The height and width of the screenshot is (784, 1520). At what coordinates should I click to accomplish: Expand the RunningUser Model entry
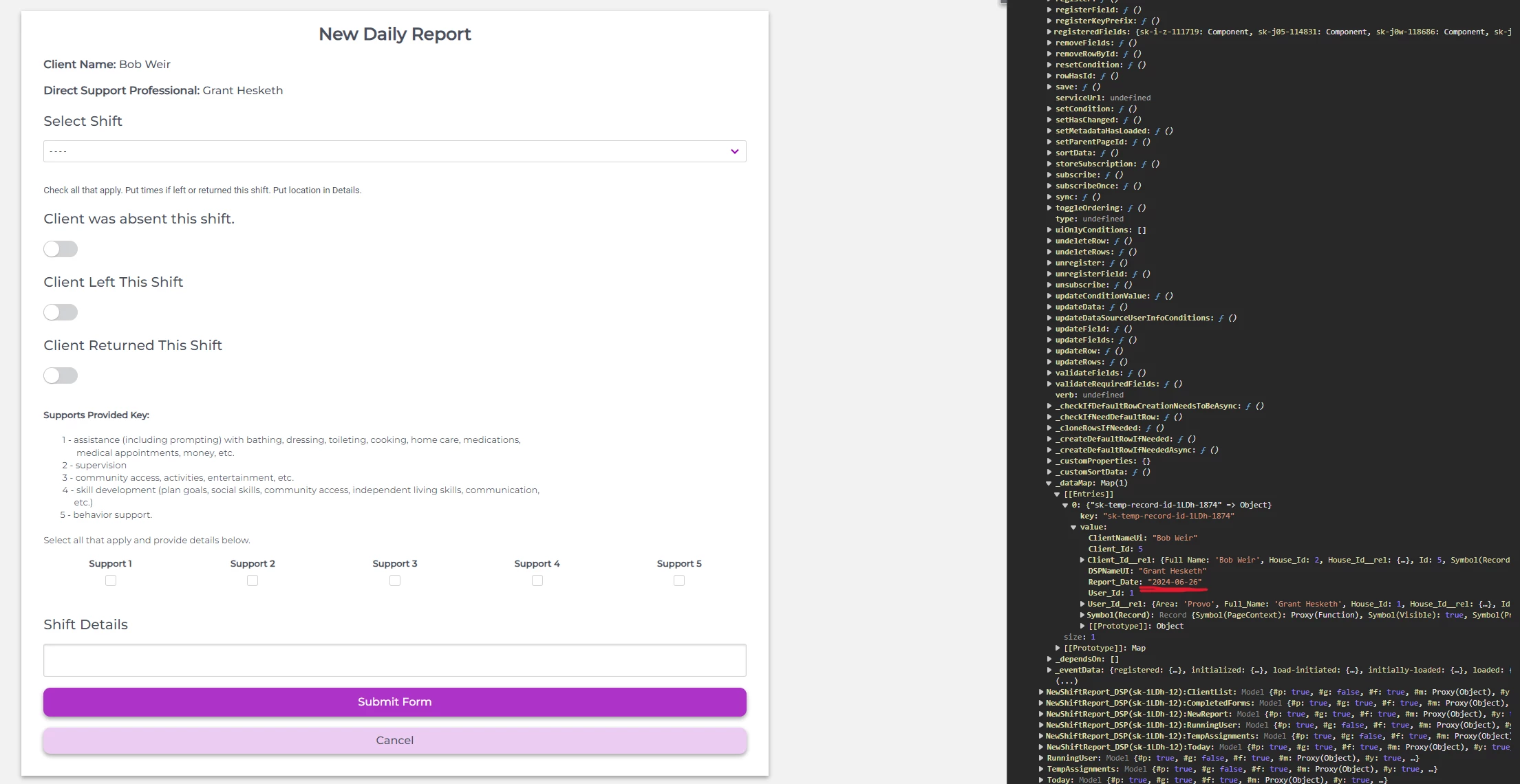pos(1041,758)
